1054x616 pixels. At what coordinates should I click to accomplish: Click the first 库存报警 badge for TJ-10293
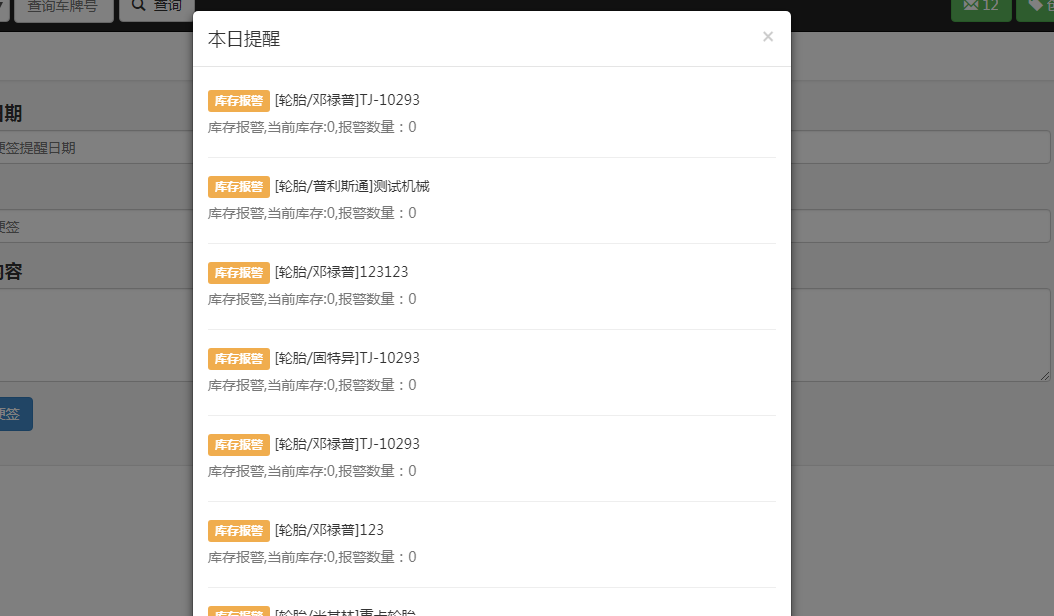click(238, 100)
